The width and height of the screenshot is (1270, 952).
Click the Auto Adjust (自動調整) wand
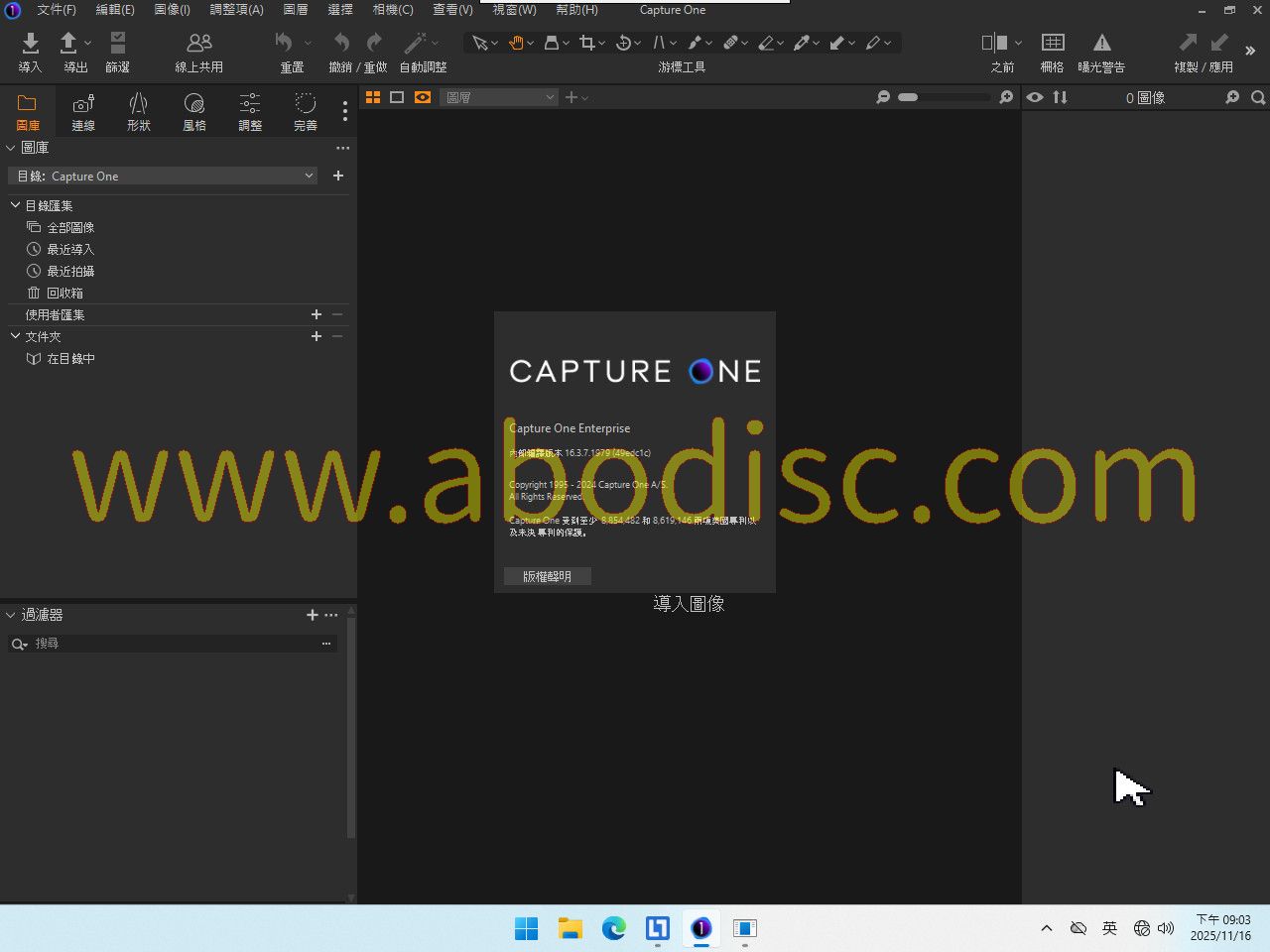pyautogui.click(x=415, y=44)
